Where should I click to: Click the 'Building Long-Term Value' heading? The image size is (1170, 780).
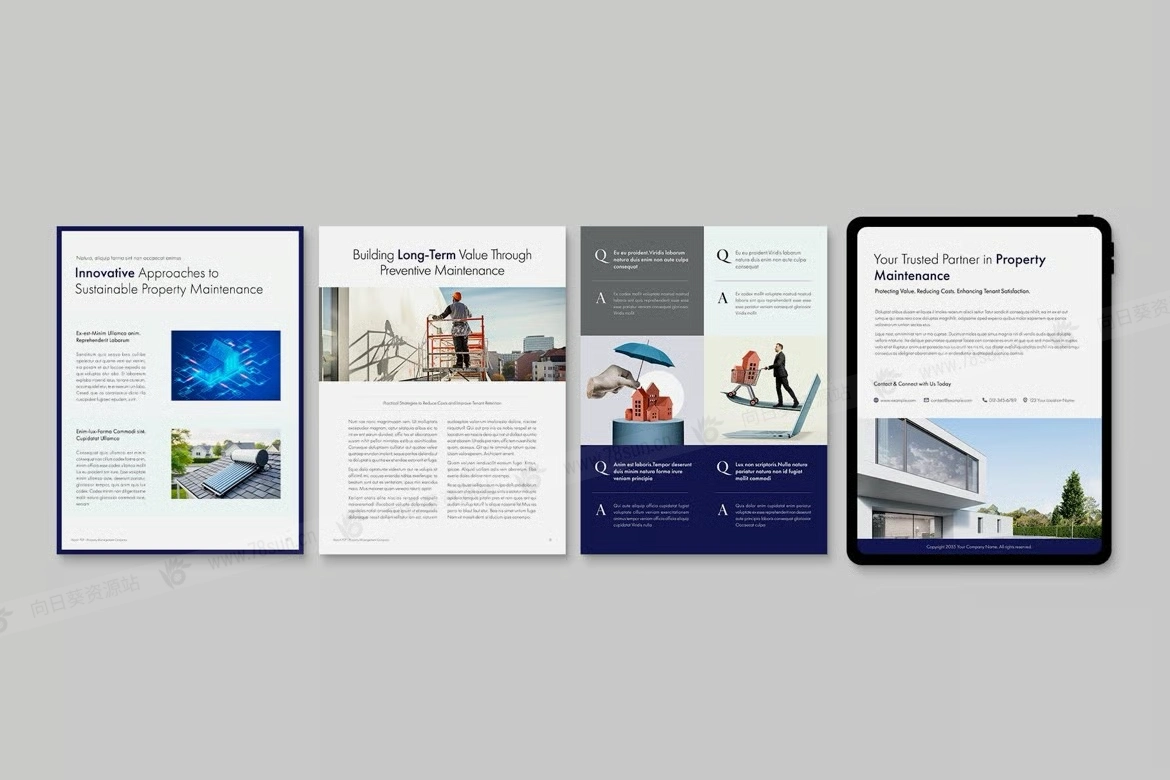(442, 262)
